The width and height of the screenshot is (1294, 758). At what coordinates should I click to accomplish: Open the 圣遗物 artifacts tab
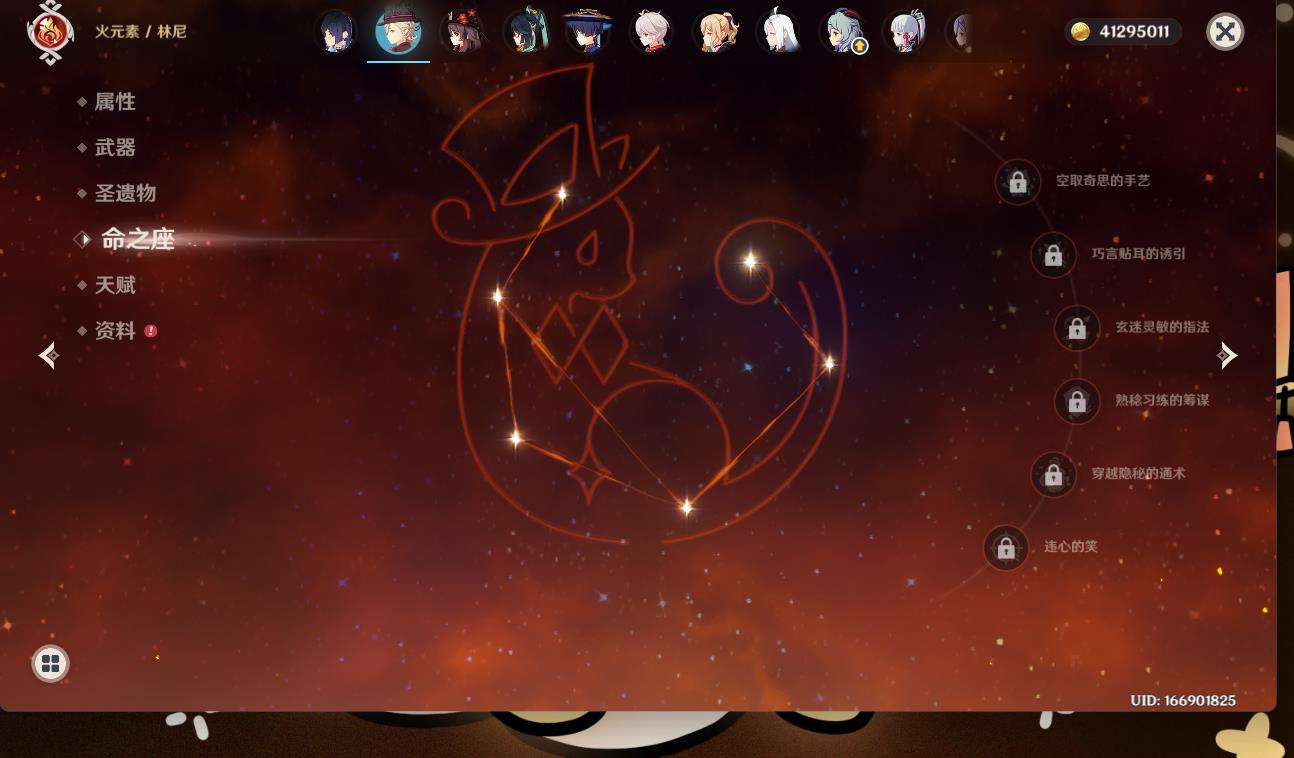coord(125,194)
